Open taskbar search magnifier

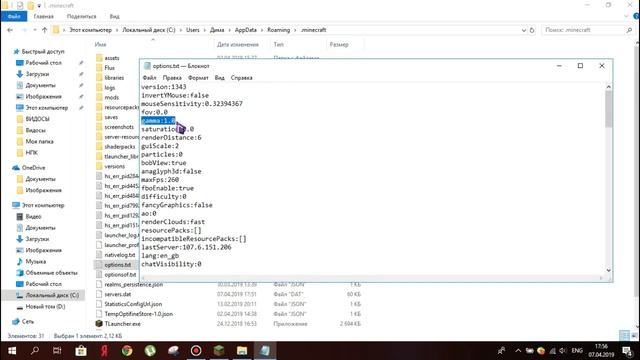click(35, 351)
